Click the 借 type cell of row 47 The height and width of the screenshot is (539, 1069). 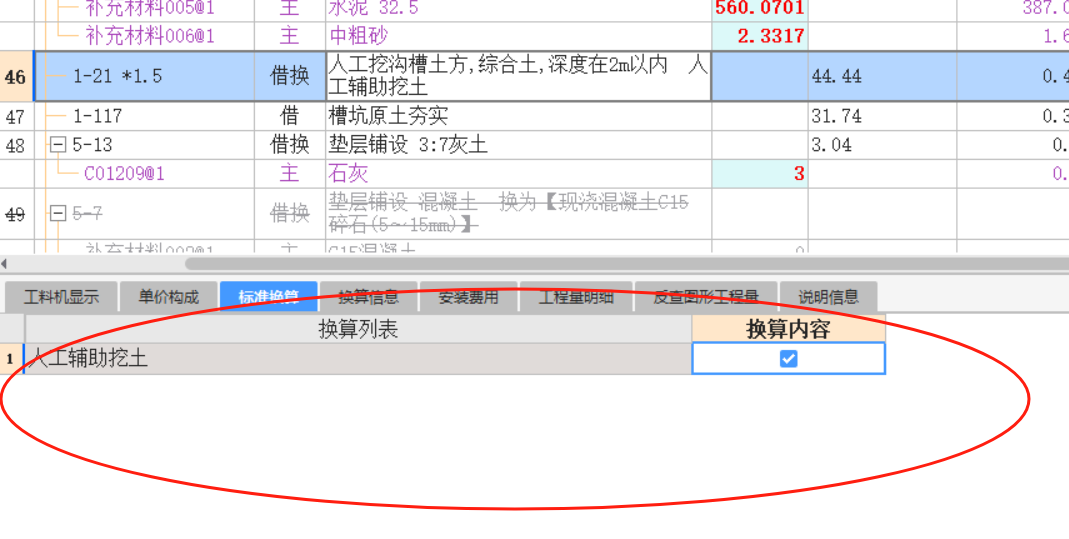290,117
